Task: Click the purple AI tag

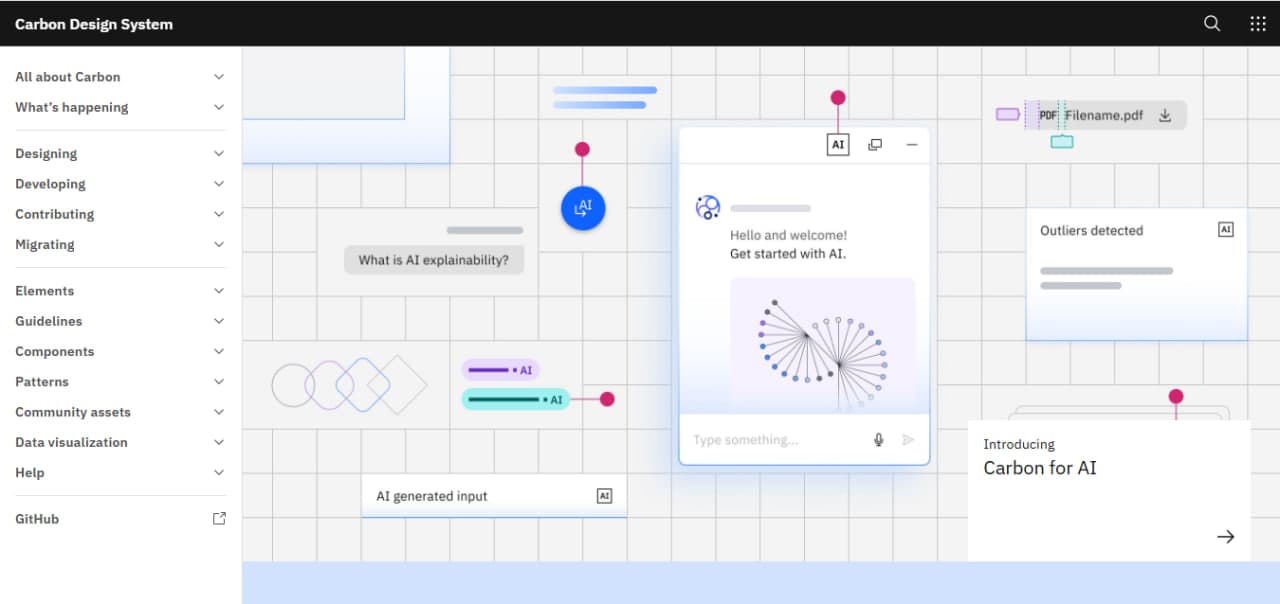Action: 501,370
